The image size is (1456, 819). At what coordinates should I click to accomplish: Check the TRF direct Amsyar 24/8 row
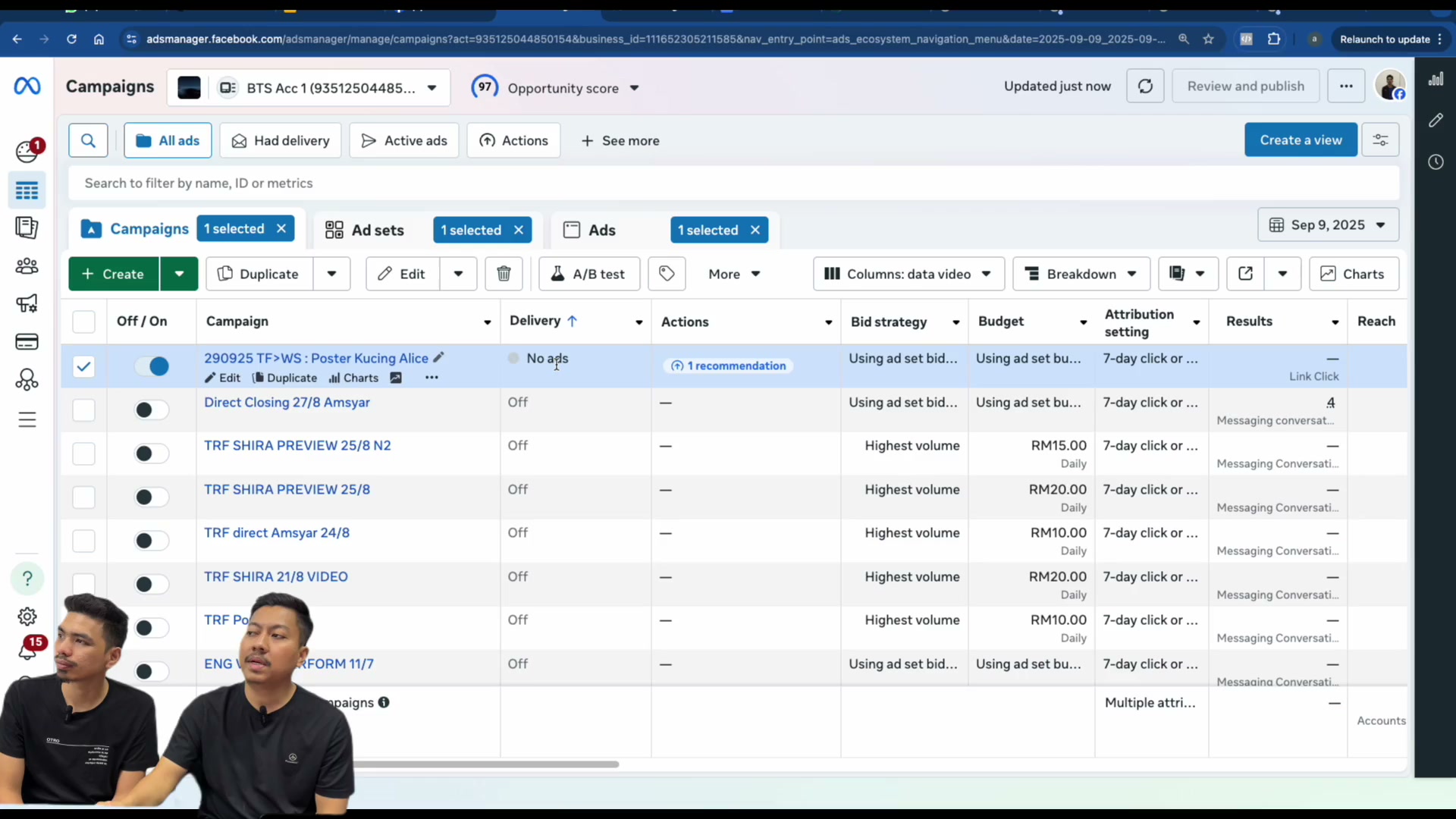click(x=83, y=541)
